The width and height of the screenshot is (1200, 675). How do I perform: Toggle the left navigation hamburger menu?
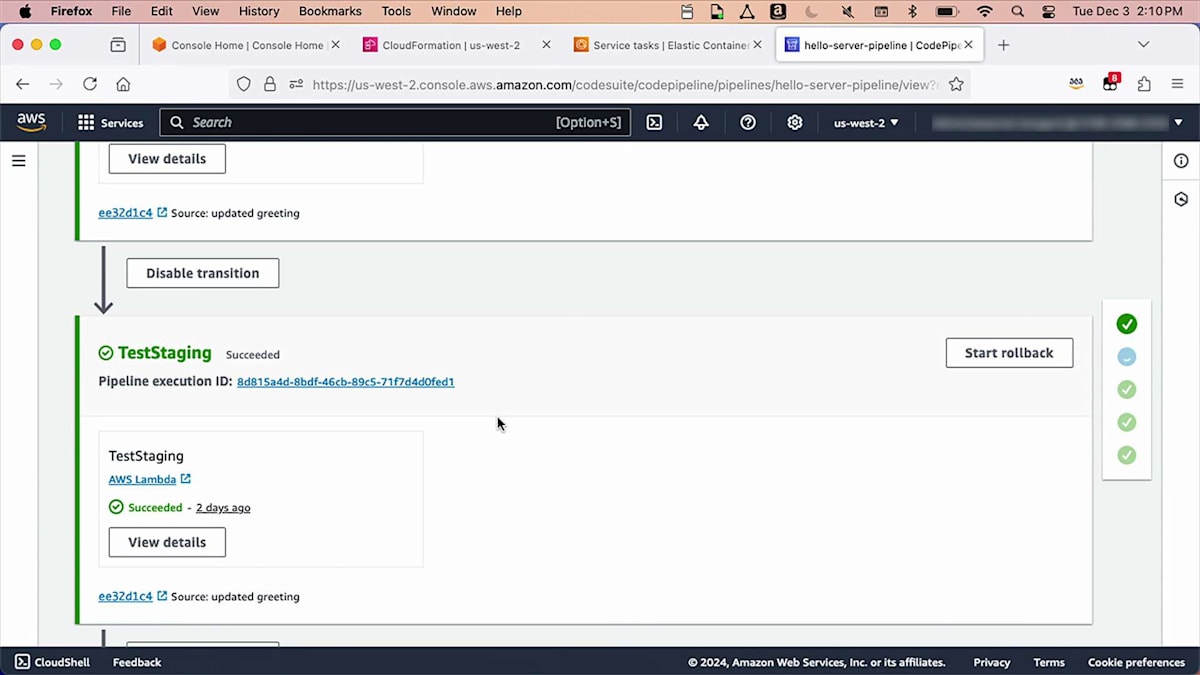tap(18, 160)
